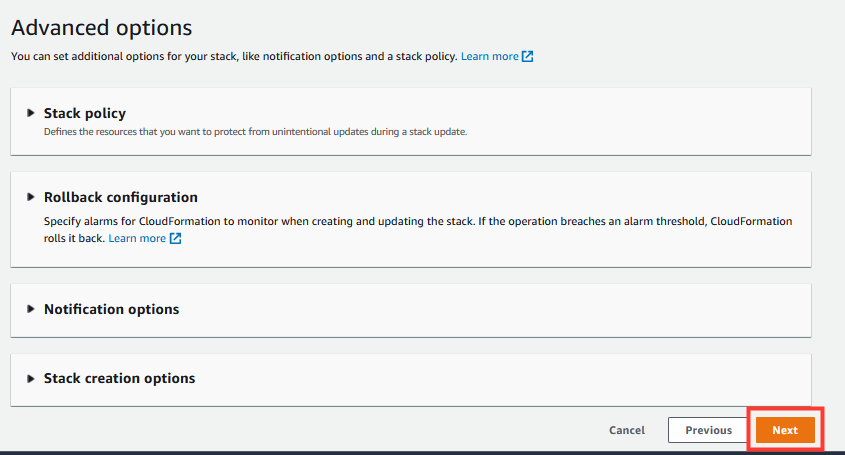Viewport: 845px width, 455px height.
Task: Expand Stack policy using its triangle arrow
Action: [x=31, y=113]
